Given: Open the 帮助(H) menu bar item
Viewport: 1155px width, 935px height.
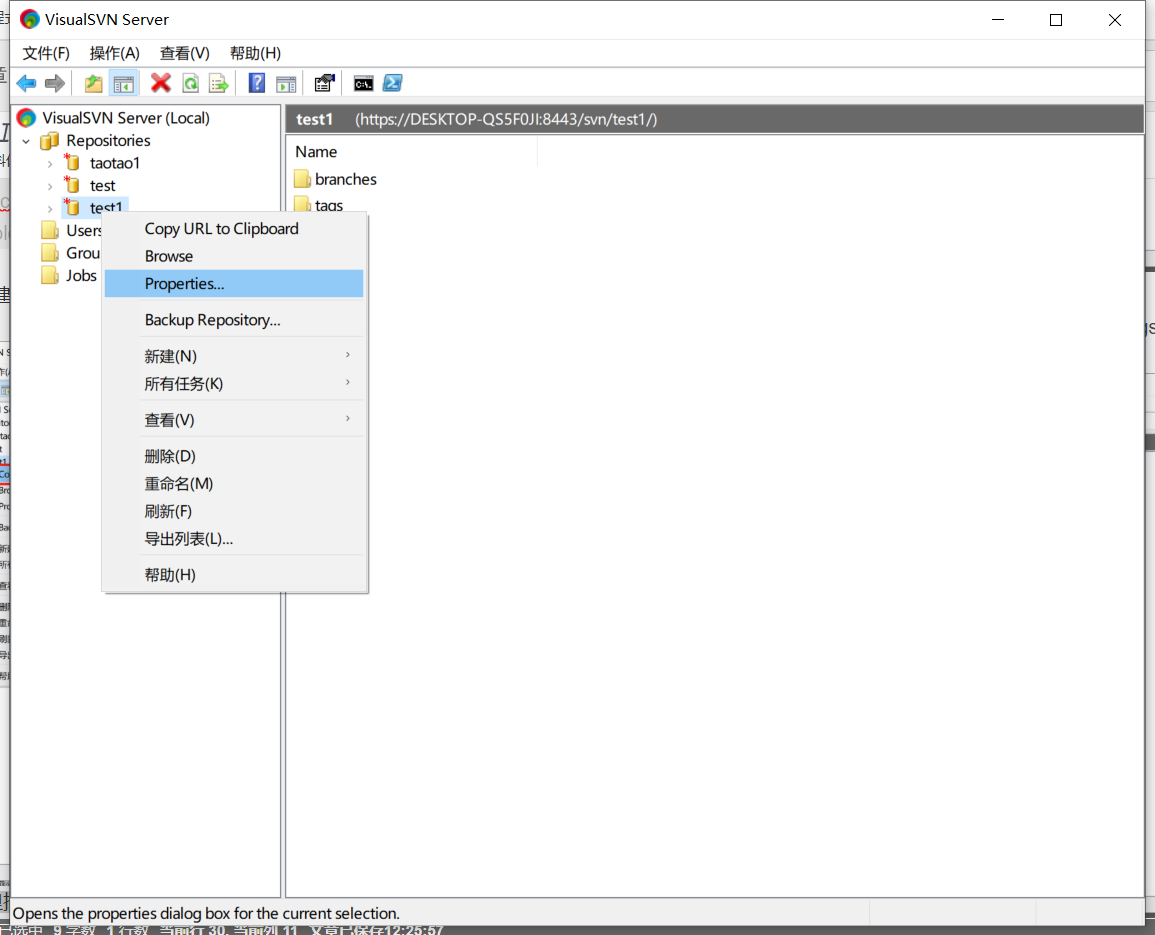Looking at the screenshot, I should pos(255,53).
